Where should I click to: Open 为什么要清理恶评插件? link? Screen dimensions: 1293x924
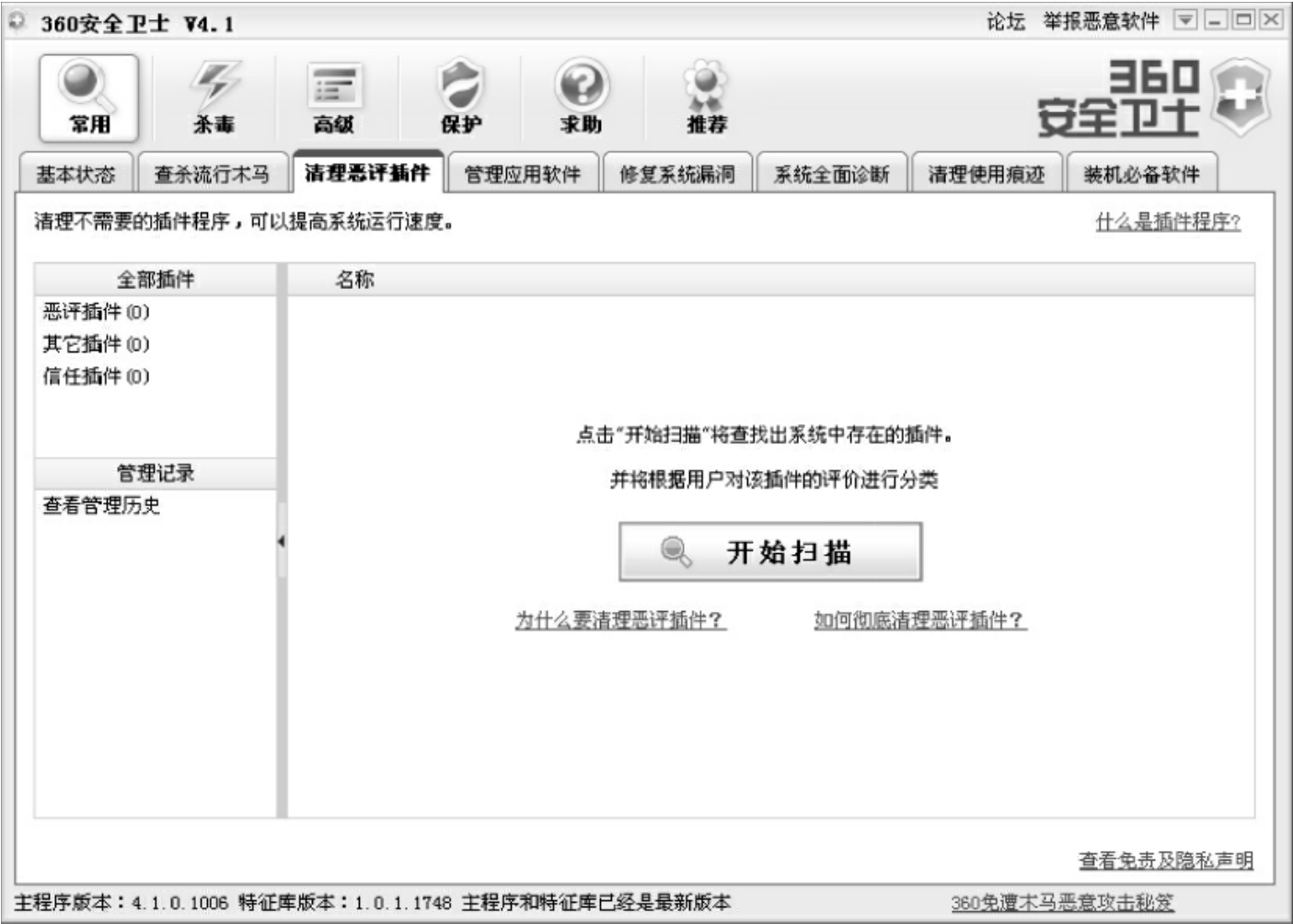[x=620, y=620]
